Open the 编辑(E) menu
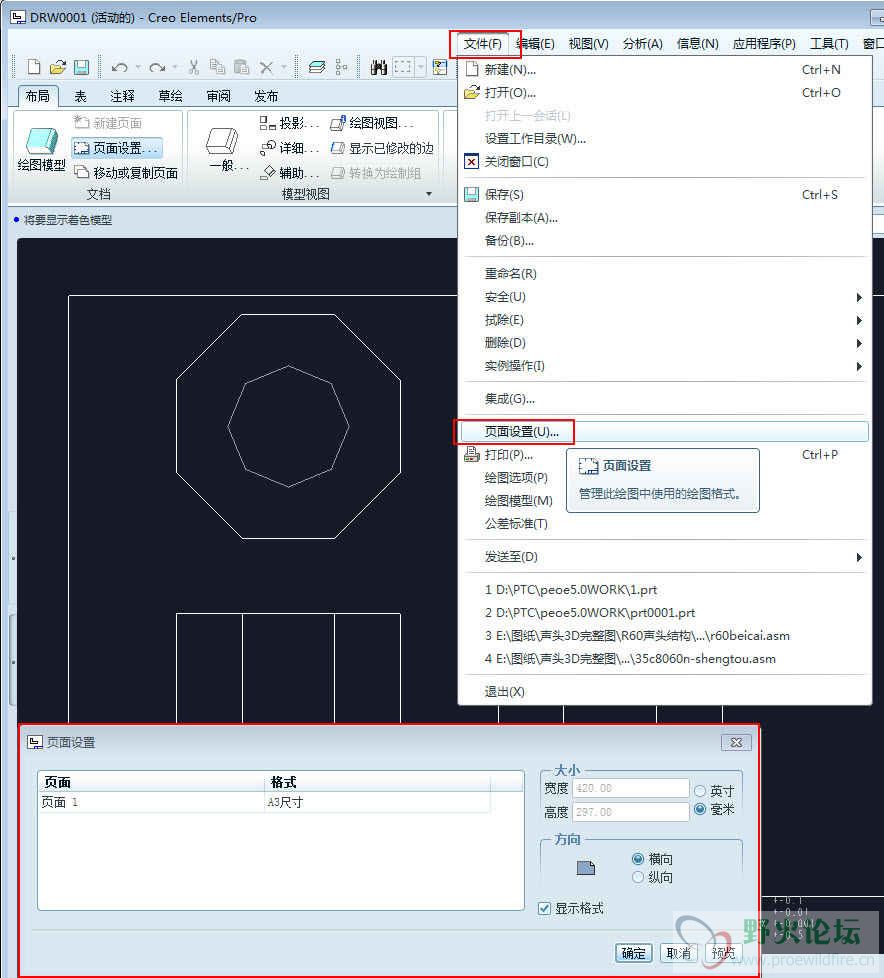Image resolution: width=884 pixels, height=978 pixels. (x=537, y=44)
